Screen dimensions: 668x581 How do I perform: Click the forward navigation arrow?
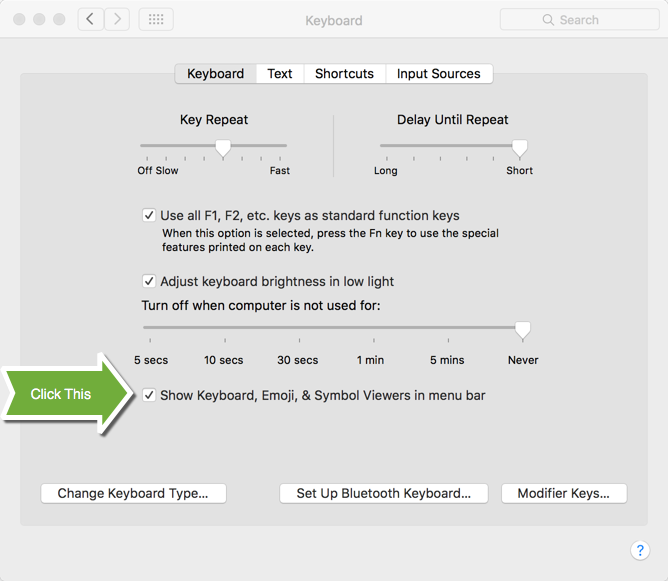(118, 19)
